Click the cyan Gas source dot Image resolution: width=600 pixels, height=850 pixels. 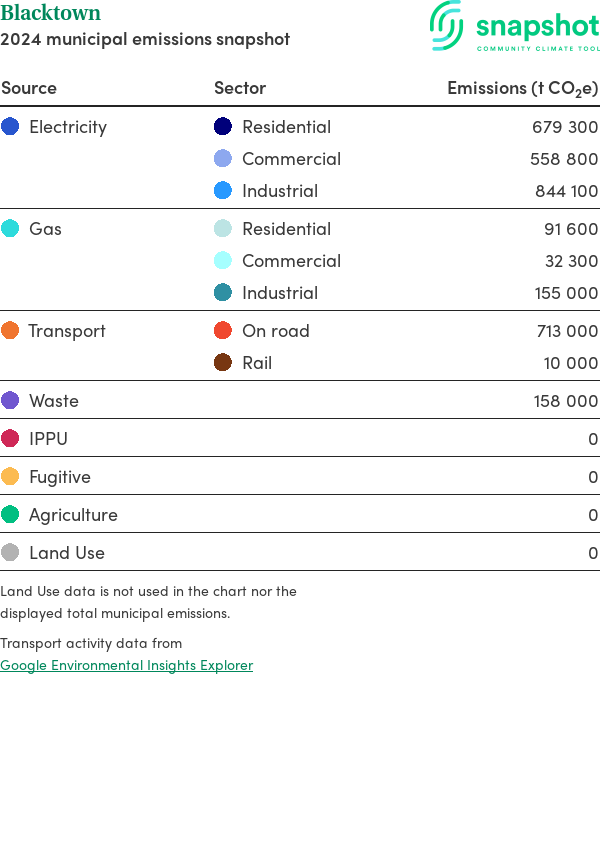click(x=10, y=229)
